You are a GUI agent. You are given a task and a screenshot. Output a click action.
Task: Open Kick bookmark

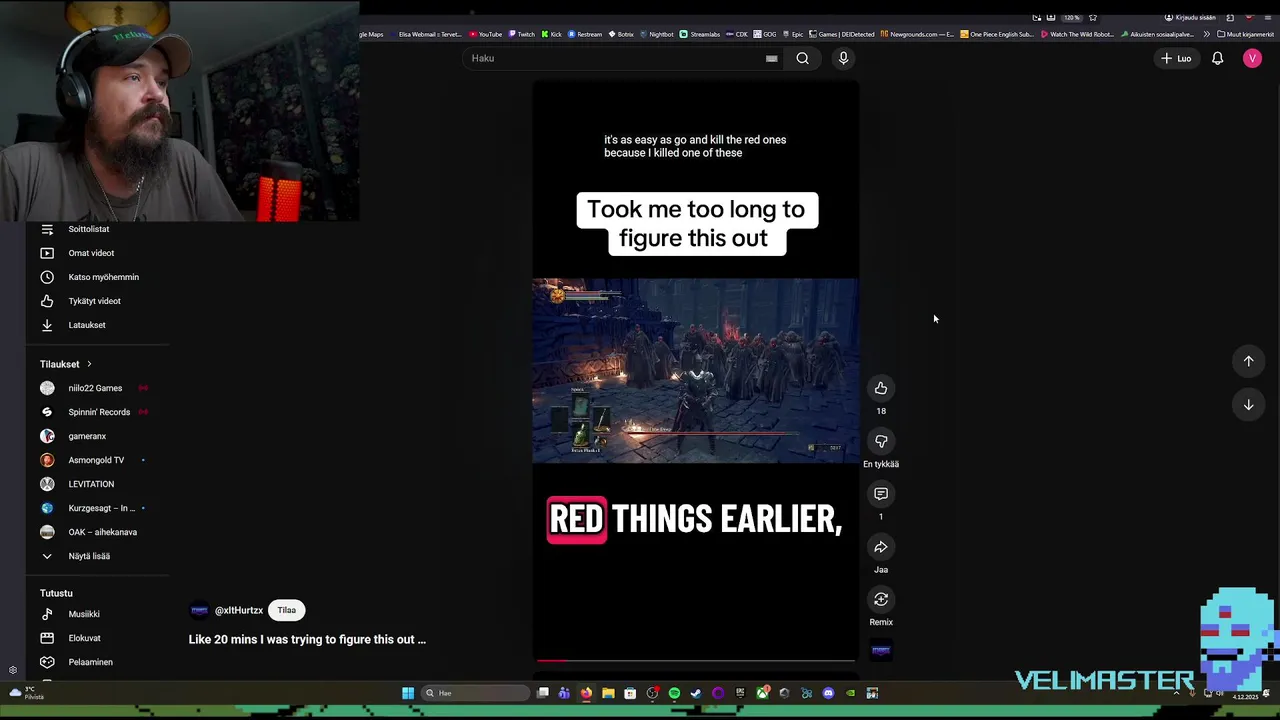[x=551, y=34]
